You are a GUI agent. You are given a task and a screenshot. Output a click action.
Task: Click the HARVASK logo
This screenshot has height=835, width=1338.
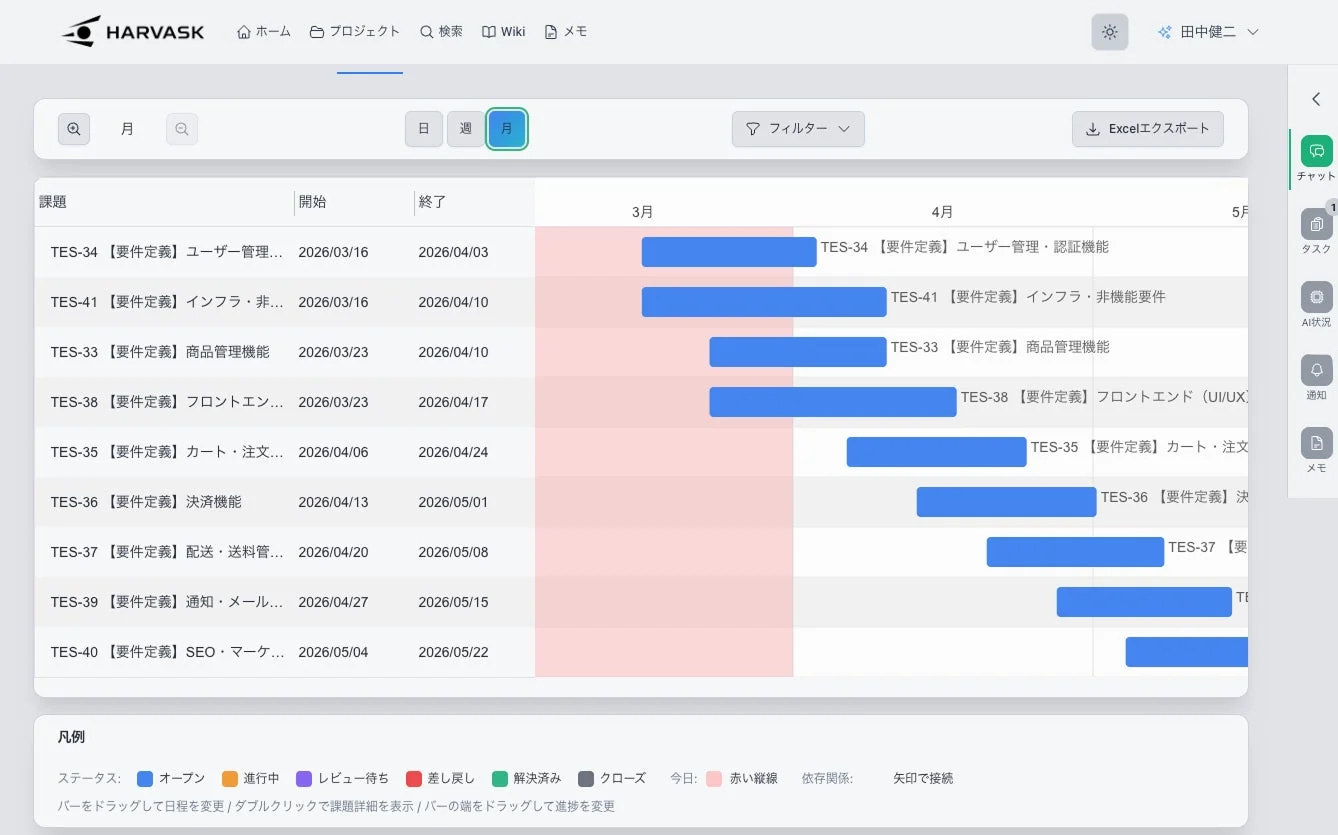133,32
